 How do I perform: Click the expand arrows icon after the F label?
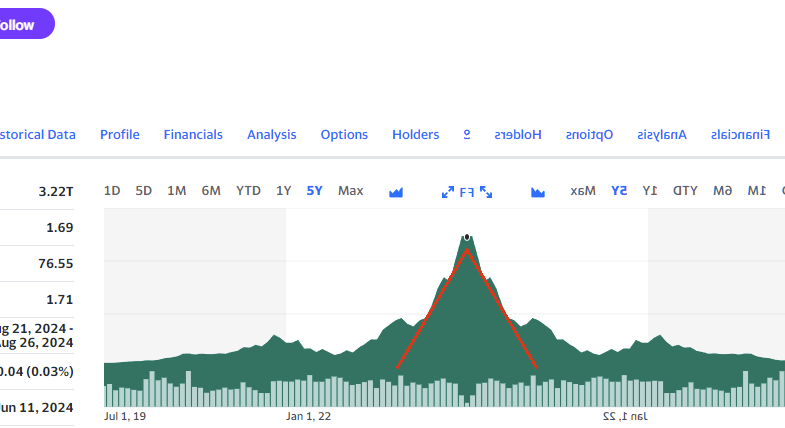486,192
